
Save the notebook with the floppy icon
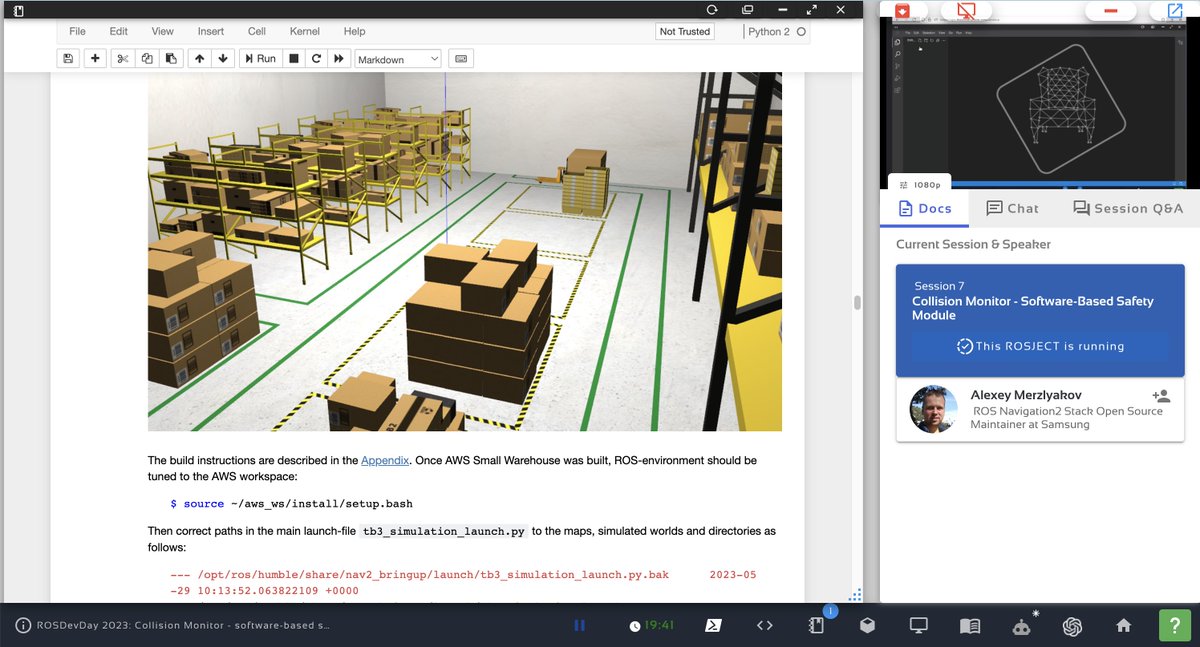(68, 59)
